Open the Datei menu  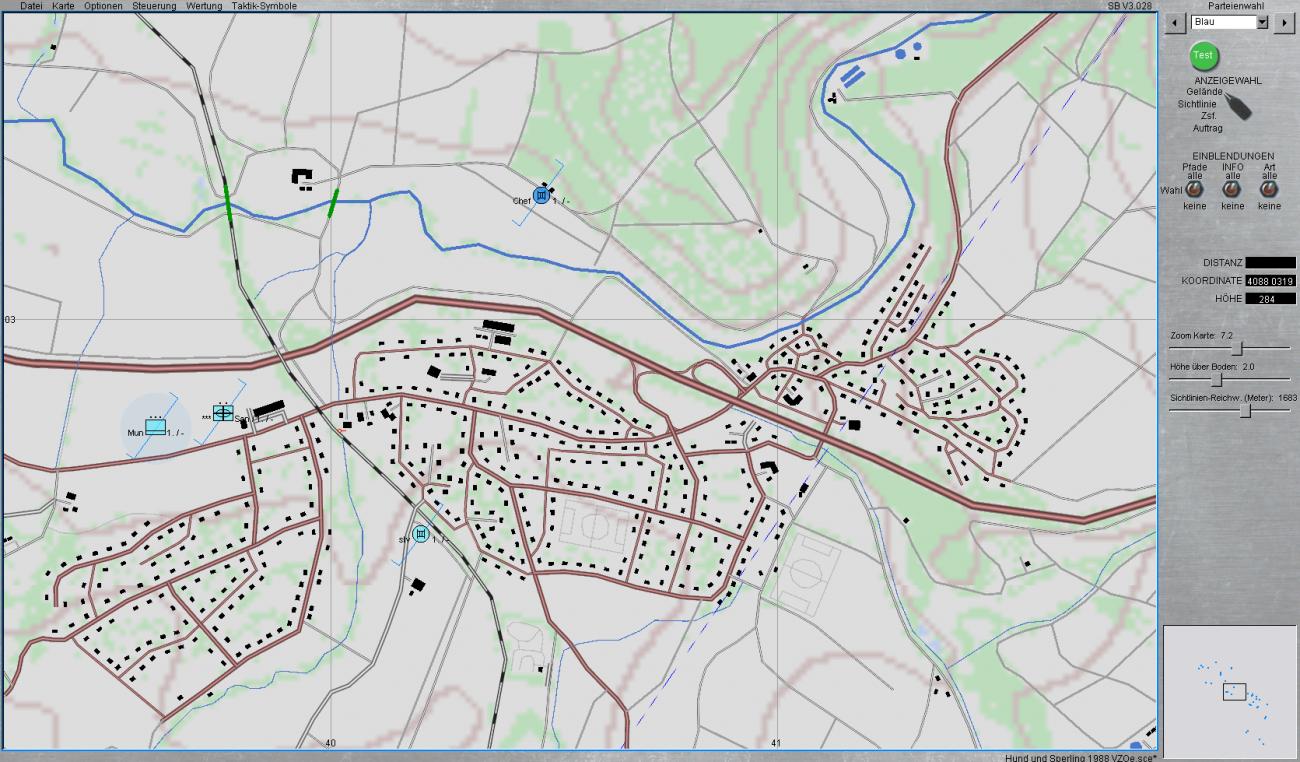coord(31,6)
